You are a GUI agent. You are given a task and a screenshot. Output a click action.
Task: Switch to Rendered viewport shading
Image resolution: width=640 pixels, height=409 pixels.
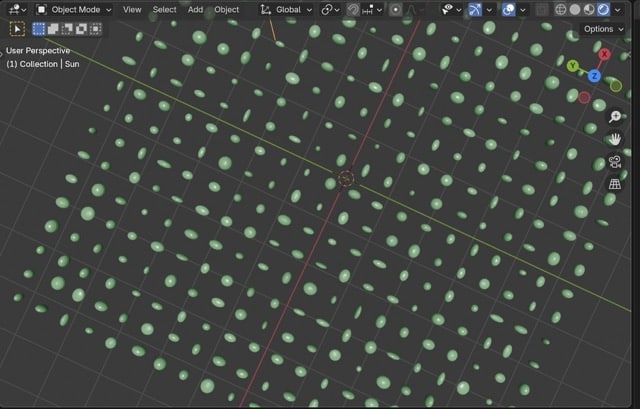603,9
